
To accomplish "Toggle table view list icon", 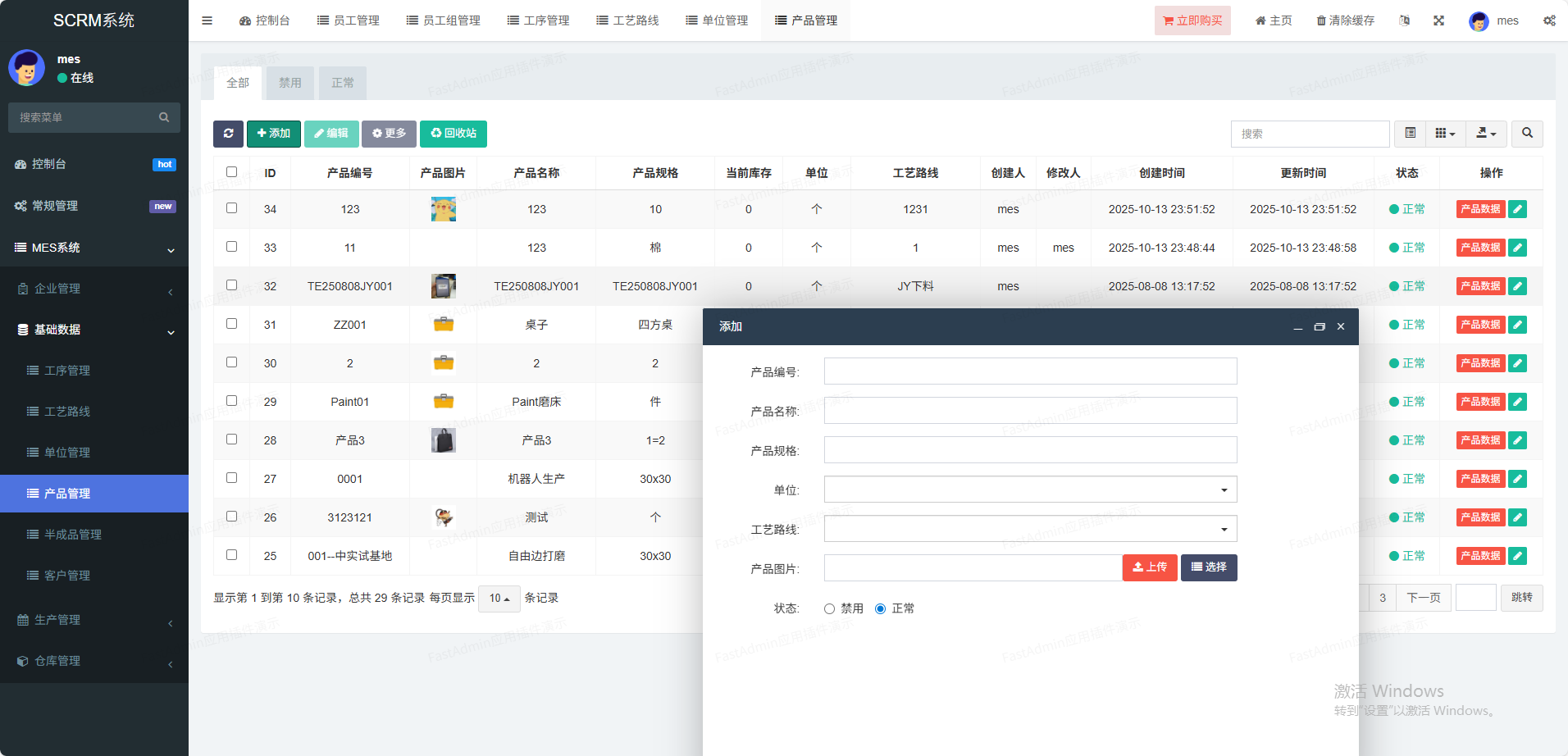I will point(1410,134).
